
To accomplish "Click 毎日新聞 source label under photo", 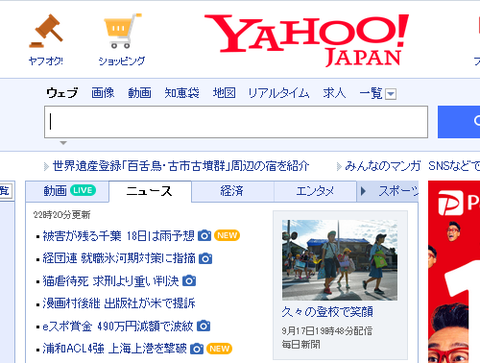I will [x=301, y=344].
